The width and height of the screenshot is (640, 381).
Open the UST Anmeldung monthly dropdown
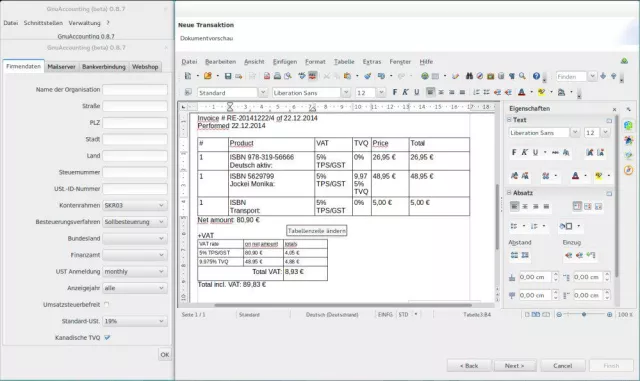[x=135, y=271]
